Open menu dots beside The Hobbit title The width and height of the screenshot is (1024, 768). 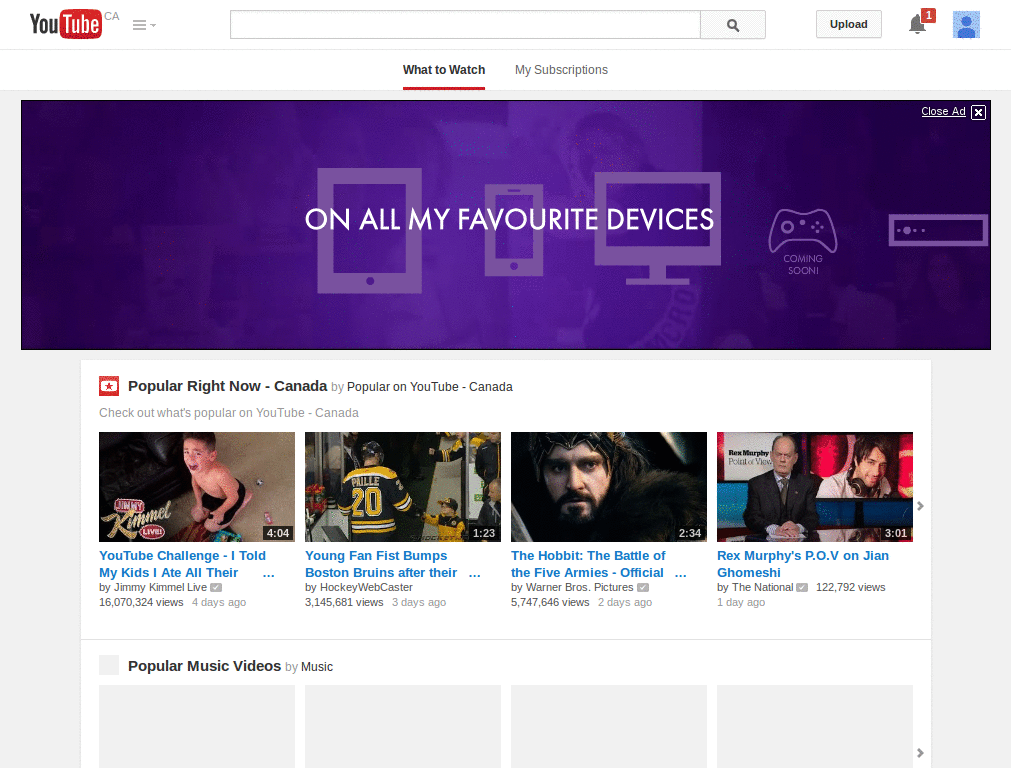point(680,575)
